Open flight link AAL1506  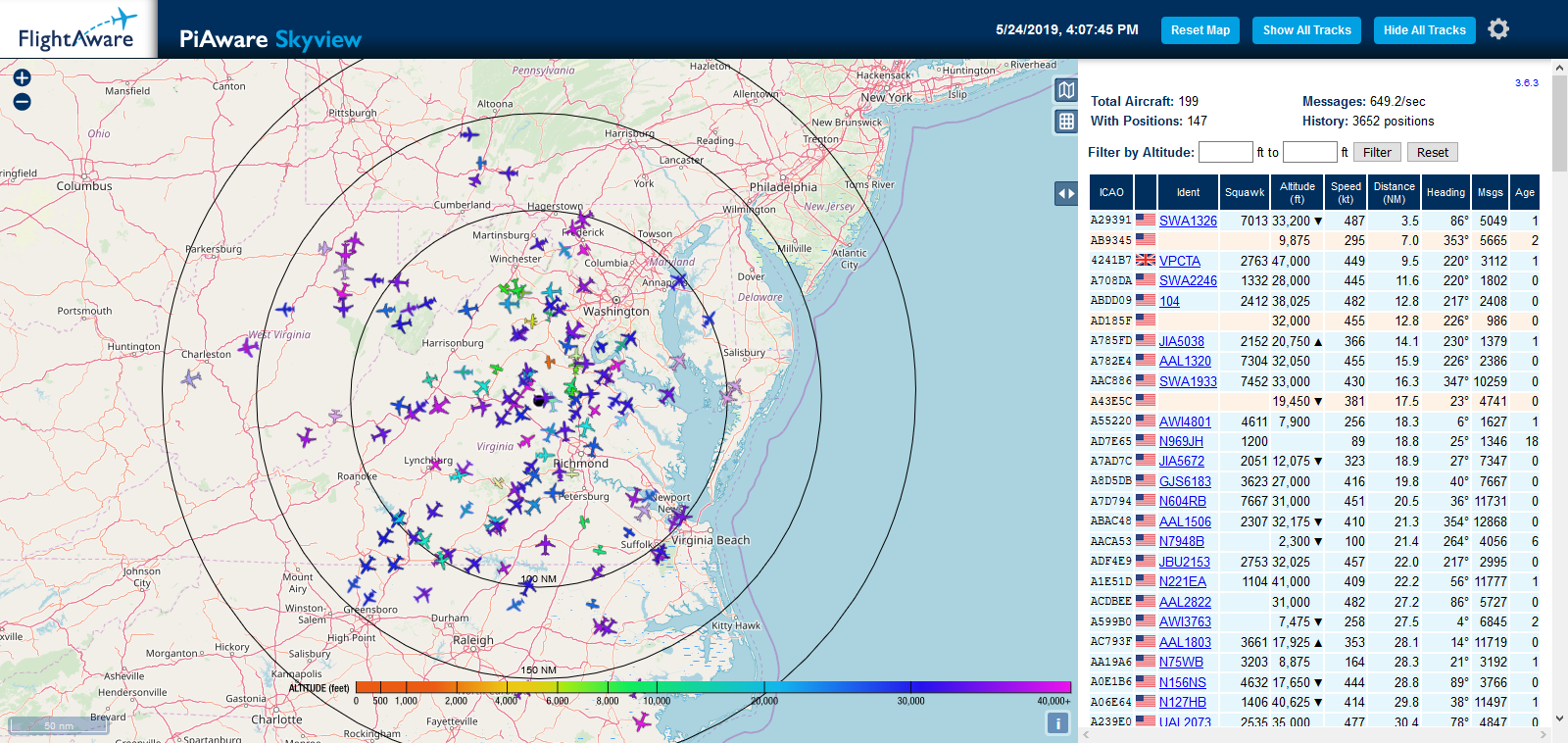1185,521
